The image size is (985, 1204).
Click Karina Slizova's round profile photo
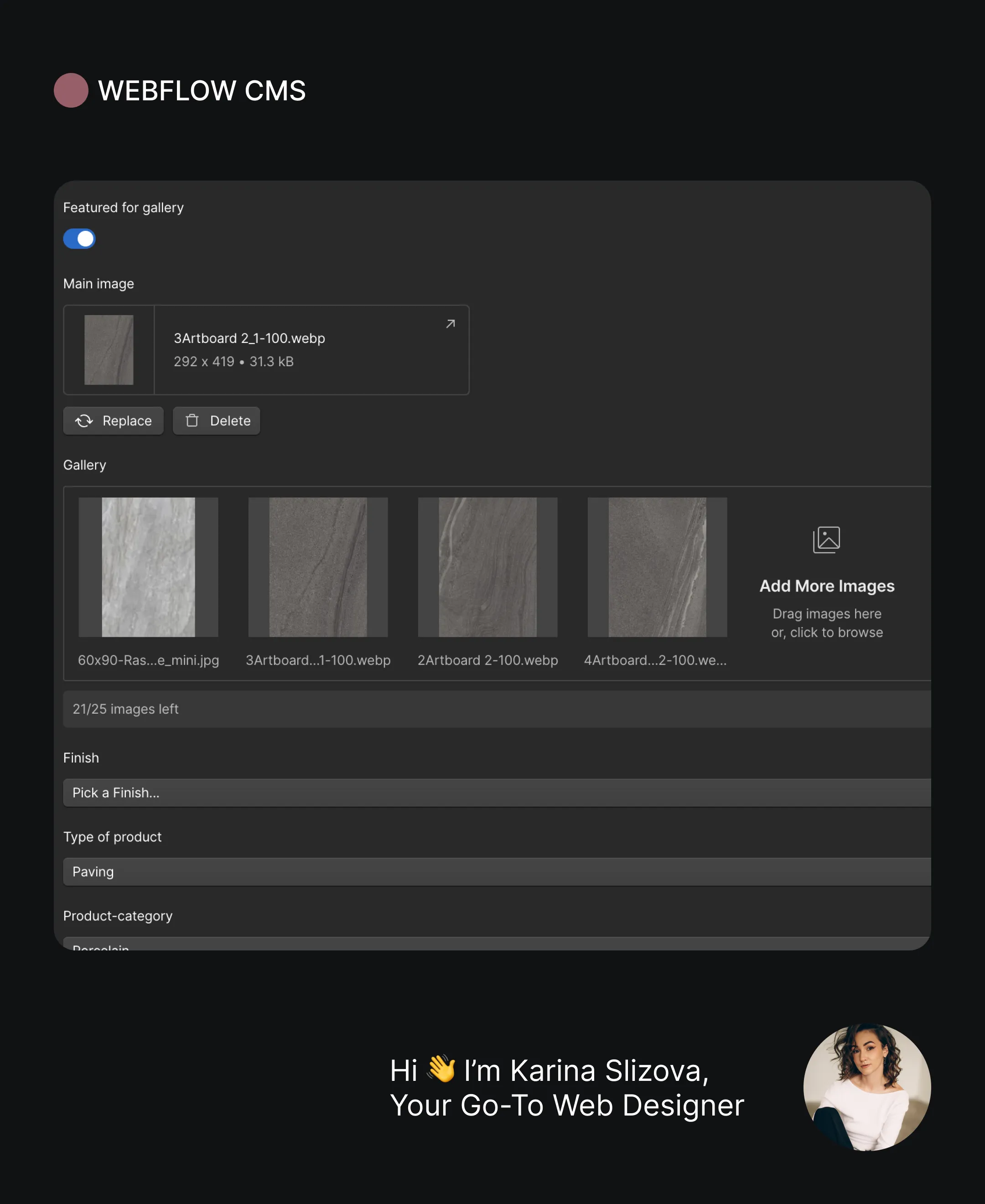point(867,1088)
